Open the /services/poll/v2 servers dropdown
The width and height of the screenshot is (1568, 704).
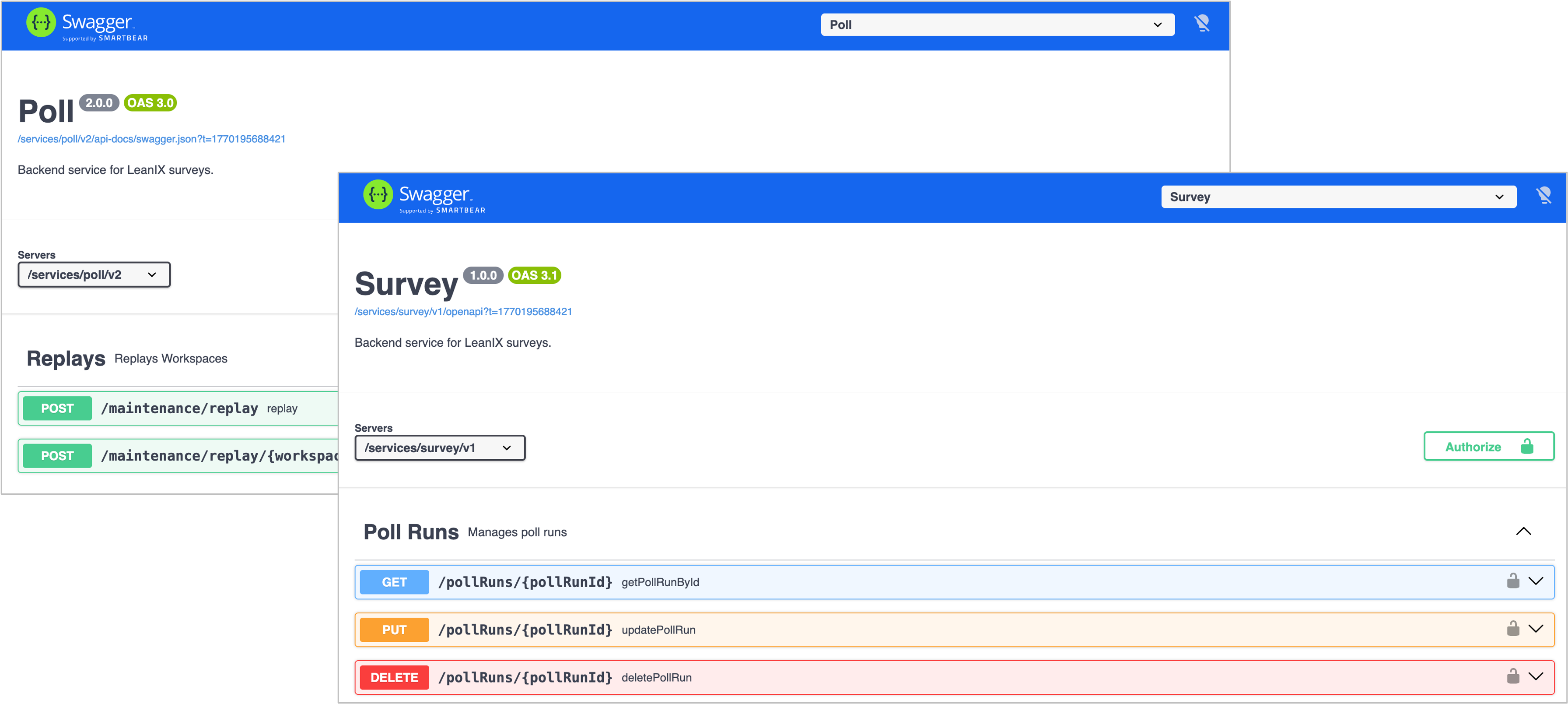pos(94,275)
